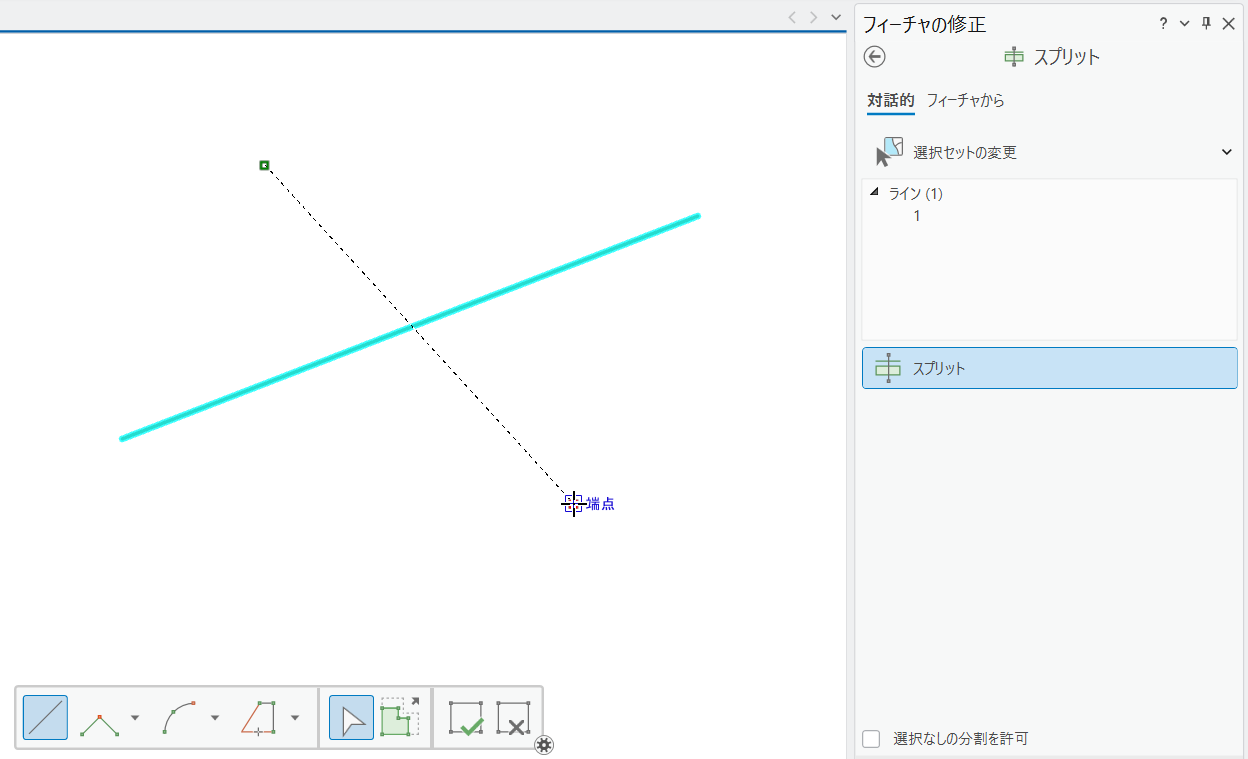Switch to the フィーチャから tab
1248x759 pixels.
(x=965, y=101)
